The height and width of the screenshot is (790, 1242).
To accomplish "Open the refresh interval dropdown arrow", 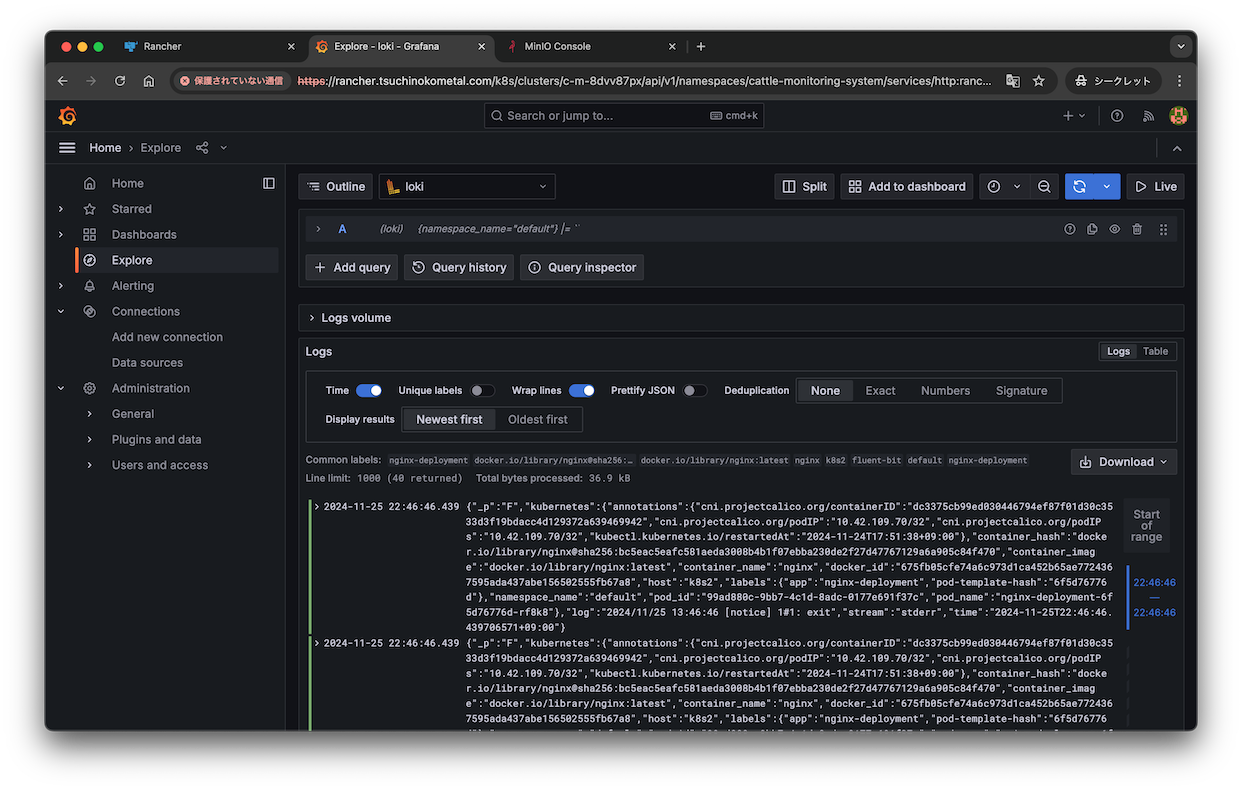I will [1106, 187].
